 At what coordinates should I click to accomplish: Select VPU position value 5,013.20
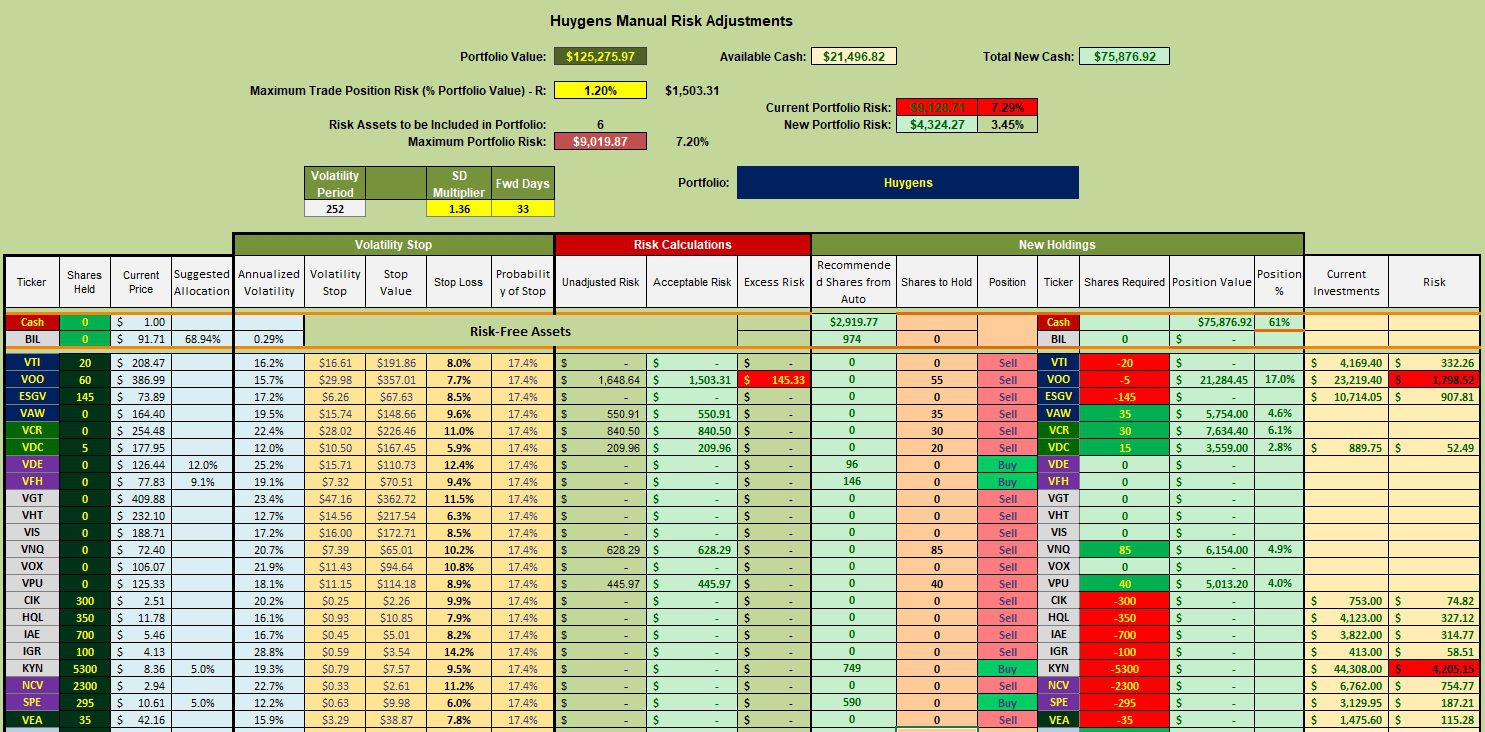point(1211,584)
